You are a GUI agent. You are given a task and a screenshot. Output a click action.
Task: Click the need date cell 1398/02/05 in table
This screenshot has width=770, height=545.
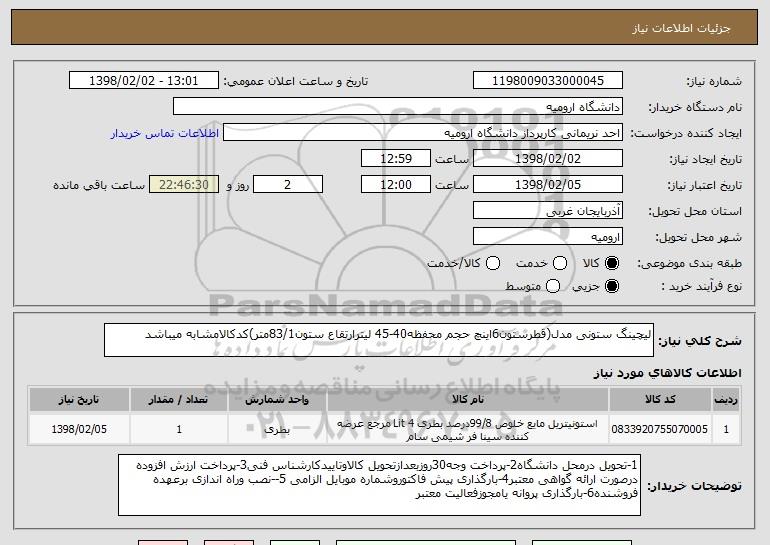(x=79, y=429)
